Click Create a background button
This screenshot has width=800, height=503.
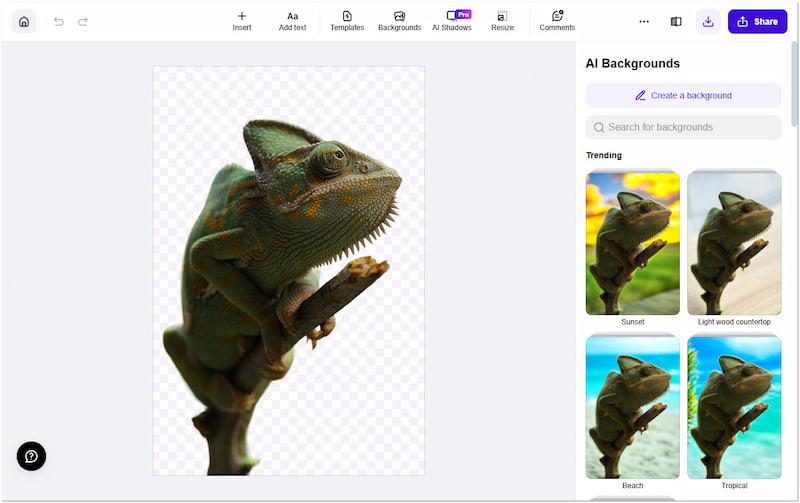(683, 95)
